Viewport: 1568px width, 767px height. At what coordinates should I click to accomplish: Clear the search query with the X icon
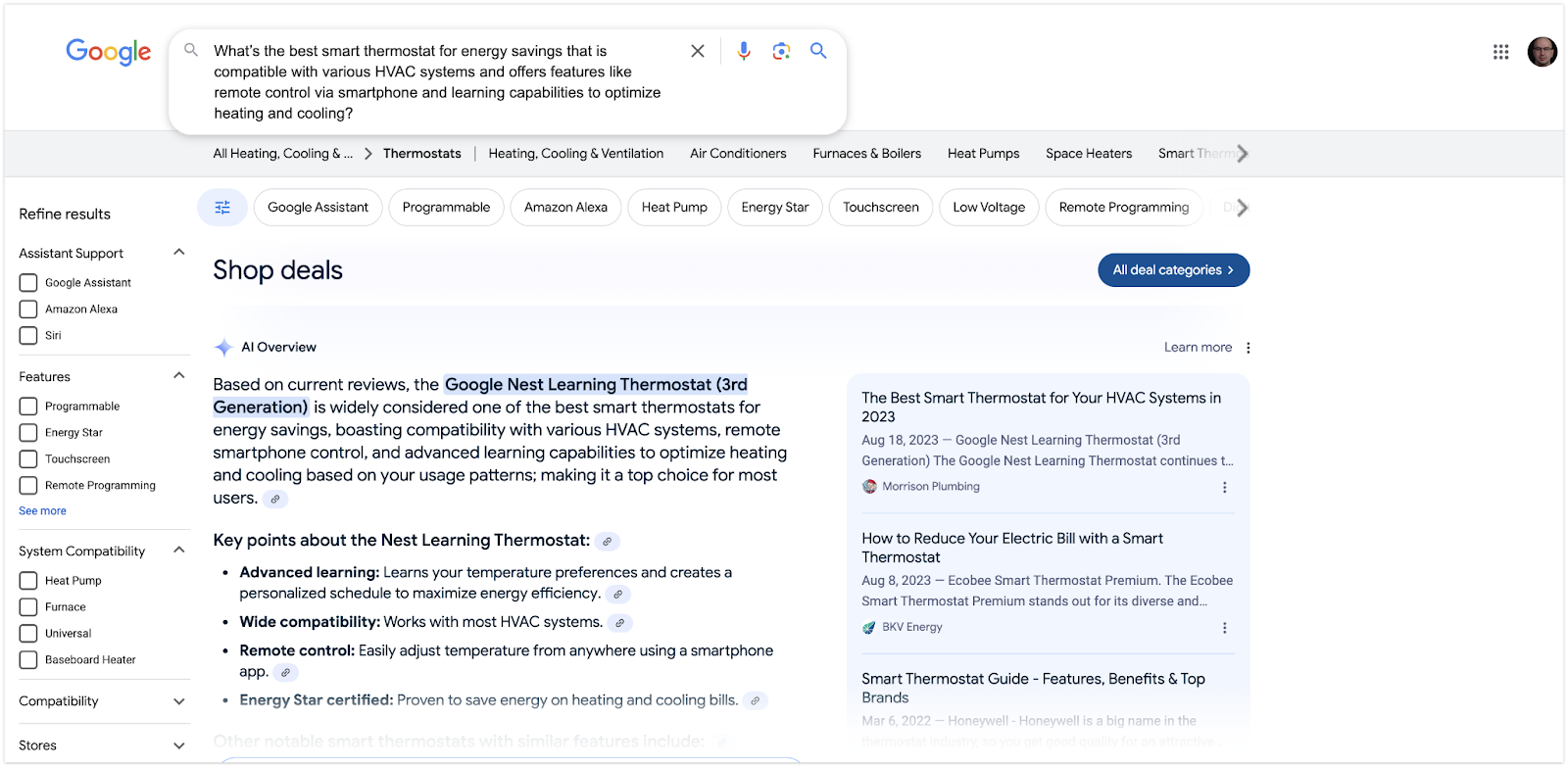click(x=698, y=51)
